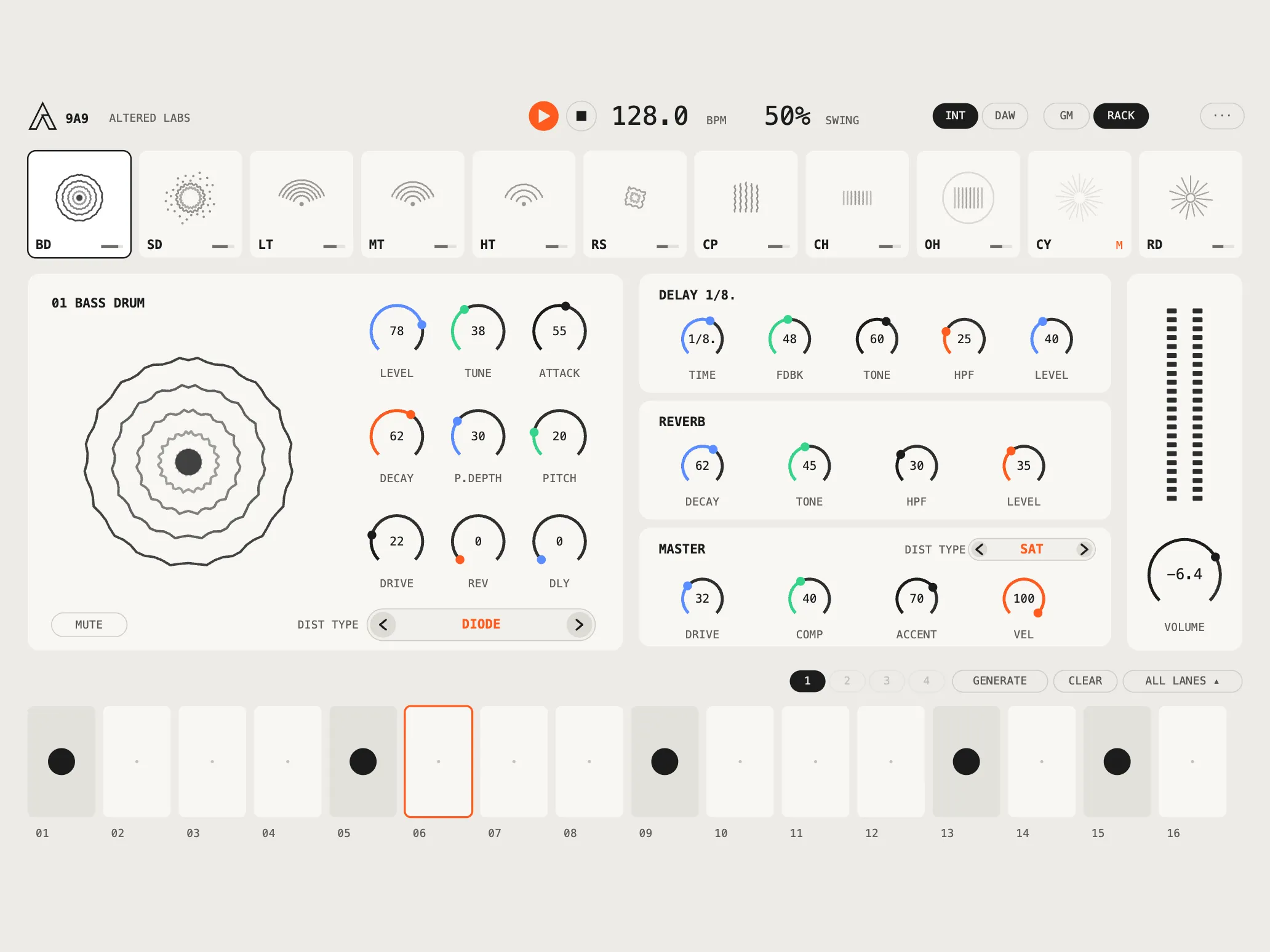Stop playback with the square stop button

point(581,116)
